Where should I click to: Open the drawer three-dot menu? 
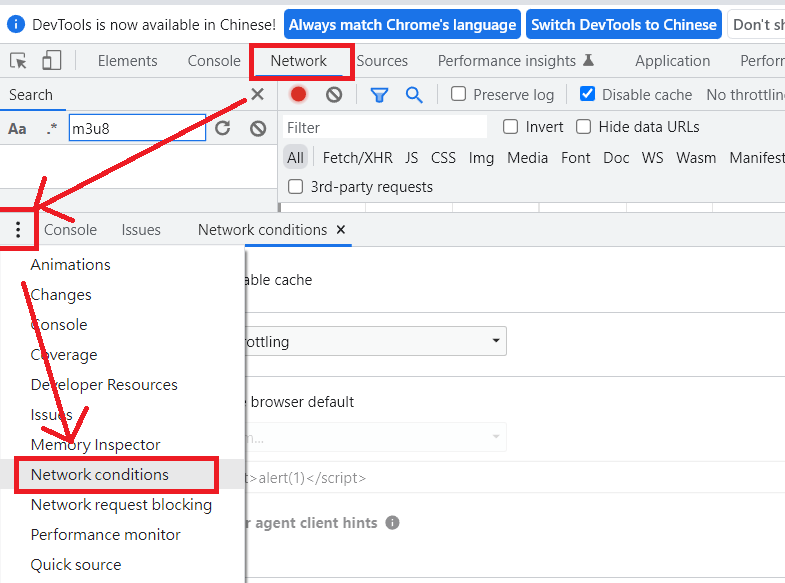18,230
